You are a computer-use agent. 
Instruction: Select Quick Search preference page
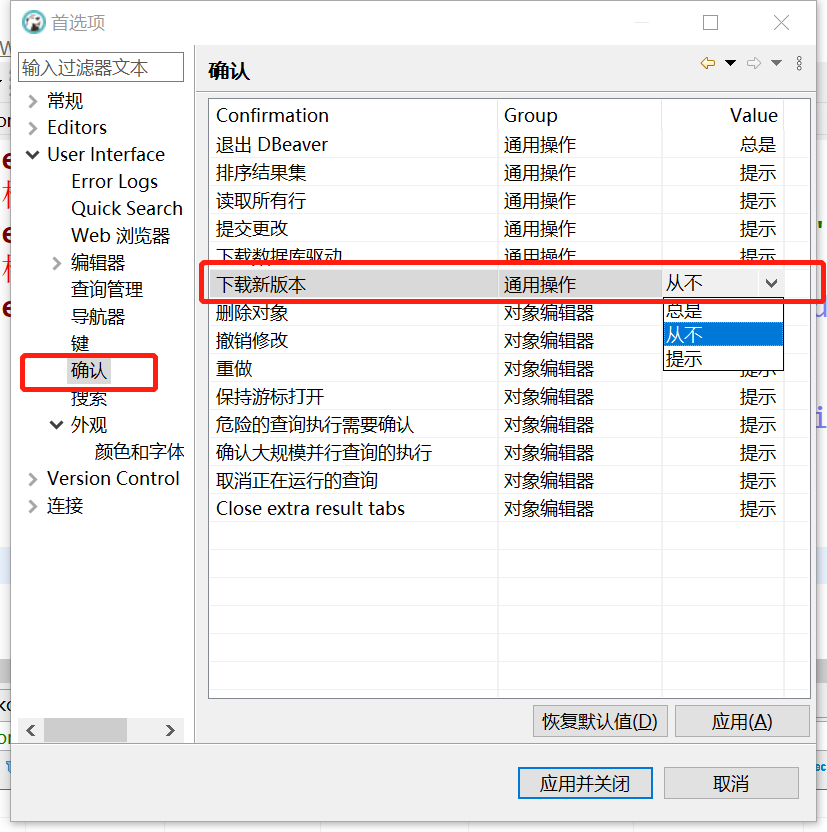point(127,209)
